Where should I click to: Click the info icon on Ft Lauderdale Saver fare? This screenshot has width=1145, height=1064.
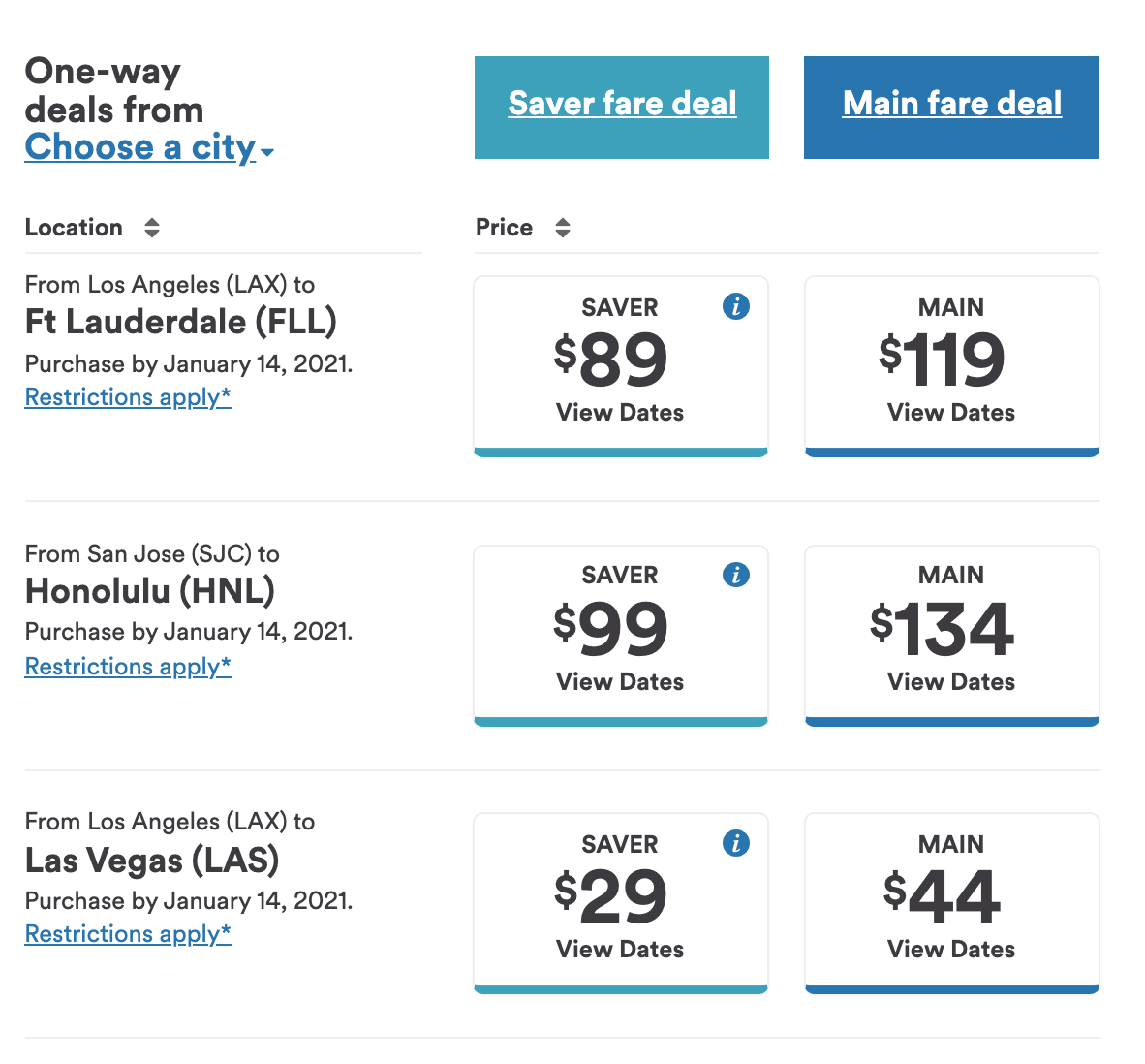click(735, 306)
